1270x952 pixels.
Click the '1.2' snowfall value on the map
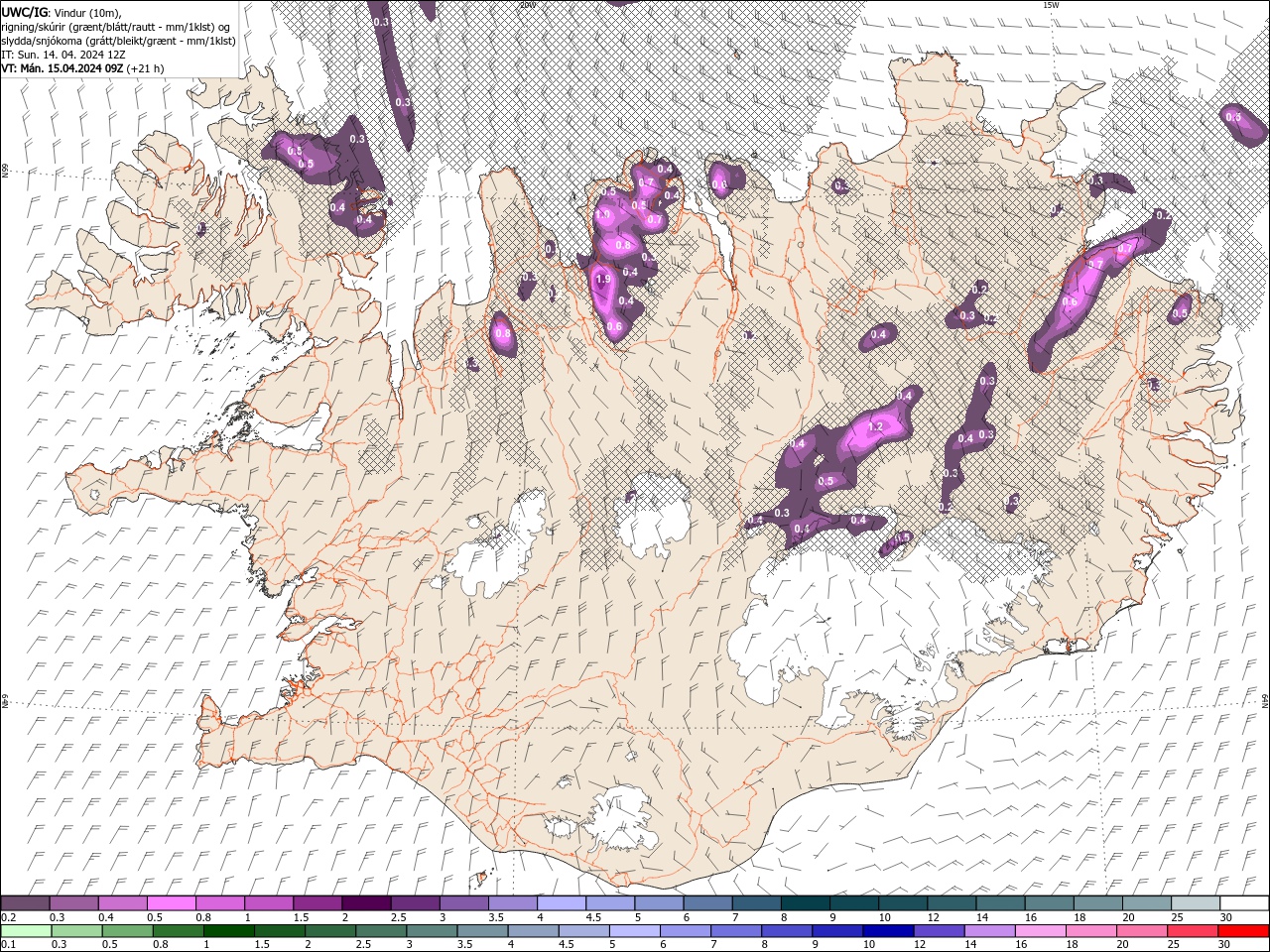click(x=875, y=426)
